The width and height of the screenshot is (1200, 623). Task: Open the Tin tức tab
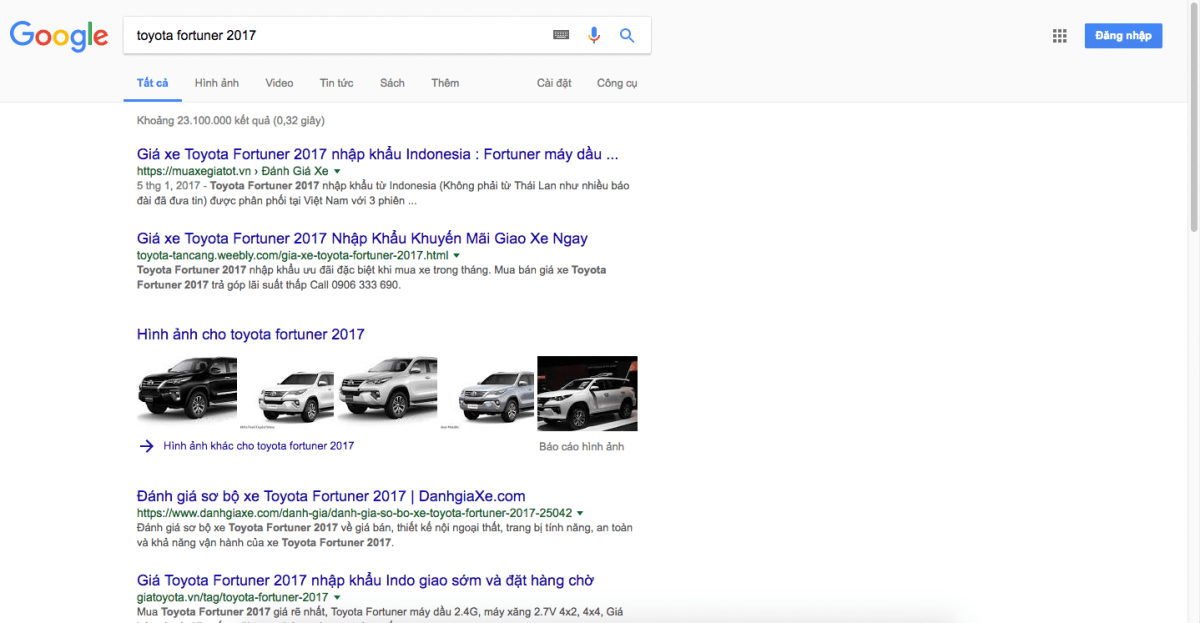(x=337, y=83)
